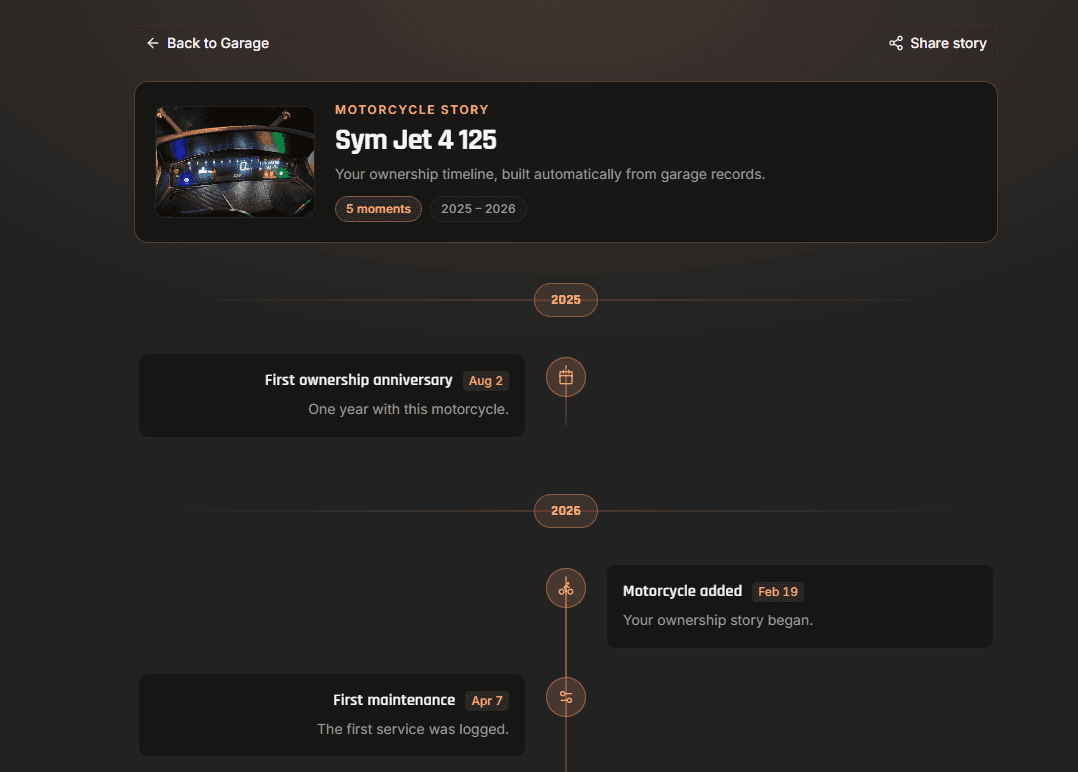Click the Sym Jet 4 125 title

pyautogui.click(x=415, y=140)
